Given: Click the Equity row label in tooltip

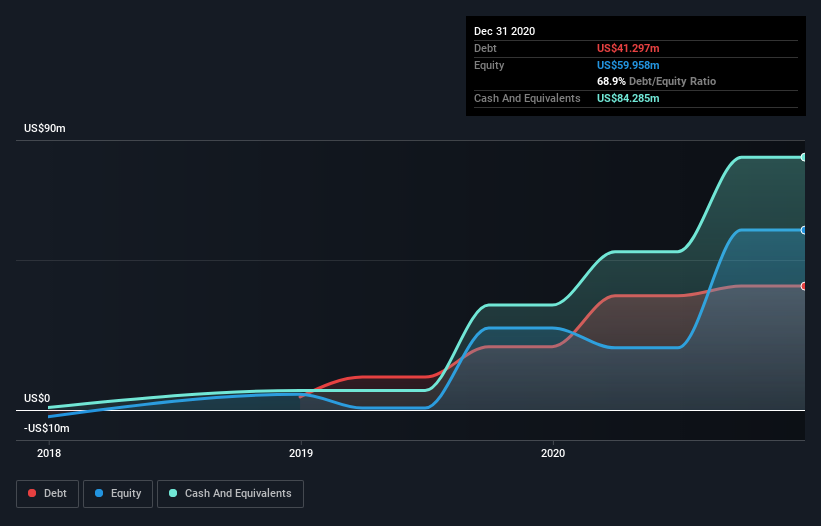Looking at the screenshot, I should click(489, 65).
